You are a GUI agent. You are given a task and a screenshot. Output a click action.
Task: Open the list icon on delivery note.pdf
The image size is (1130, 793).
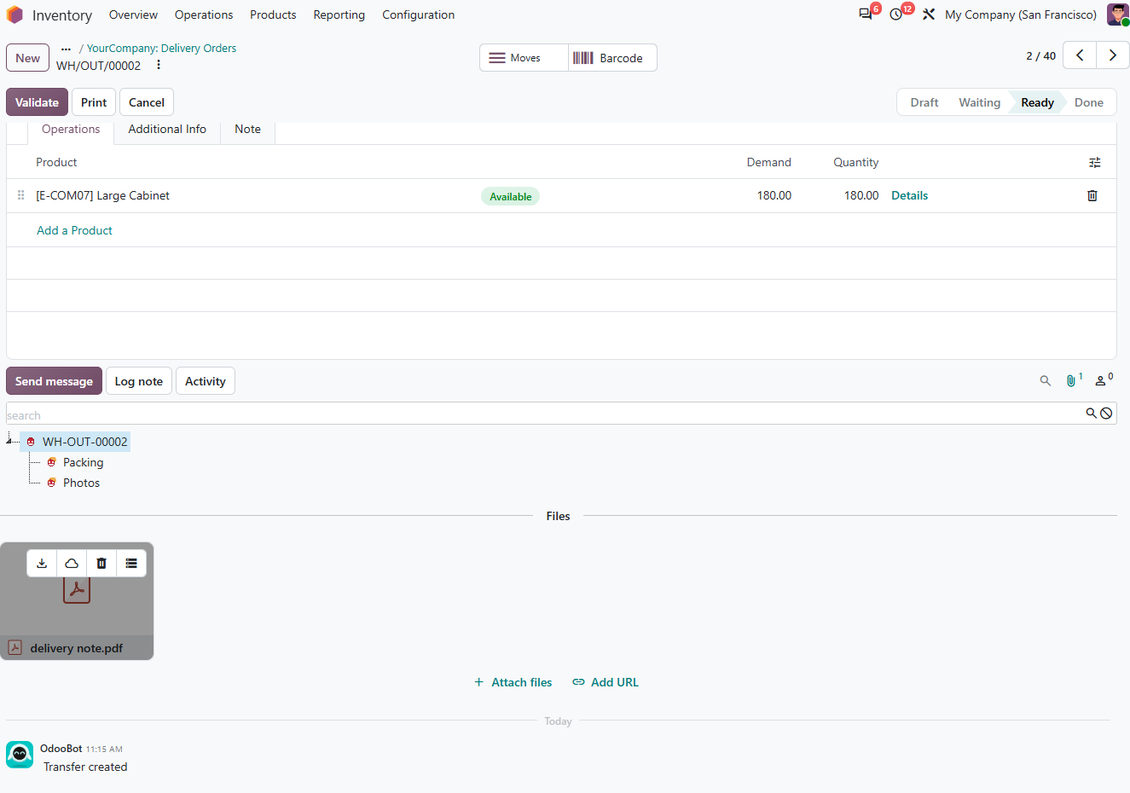pyautogui.click(x=131, y=563)
